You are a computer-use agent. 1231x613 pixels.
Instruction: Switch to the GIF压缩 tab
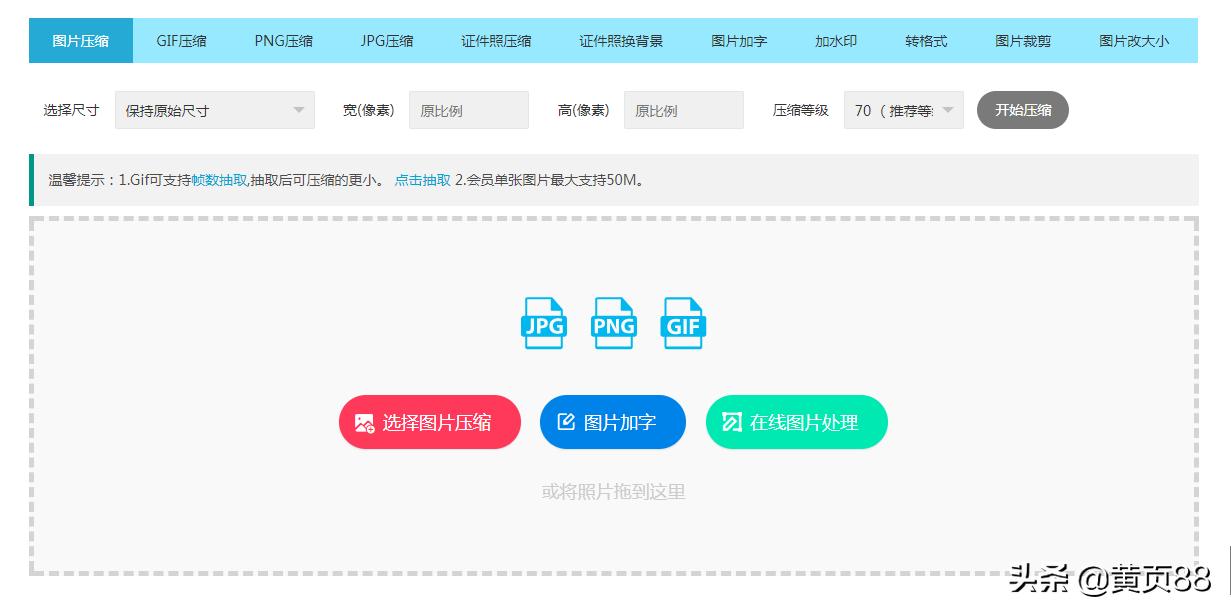(x=180, y=40)
